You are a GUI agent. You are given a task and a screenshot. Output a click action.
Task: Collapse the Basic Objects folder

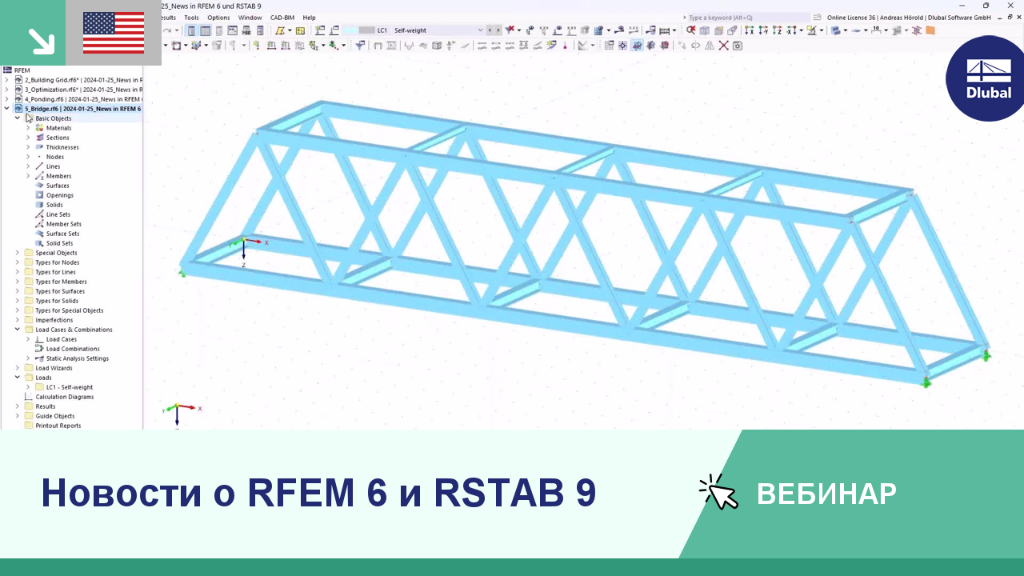tap(18, 118)
